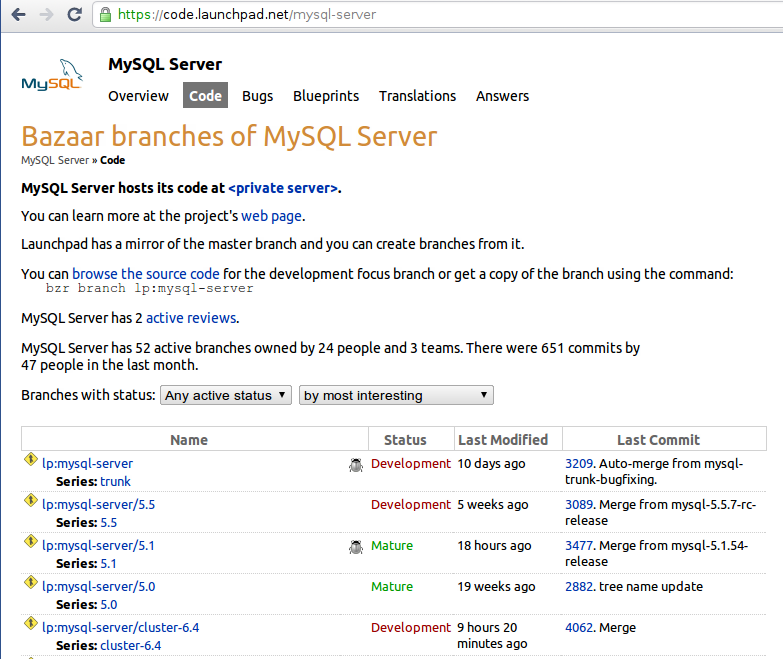The image size is (783, 659).
Task: Click the trunk series link
Action: coord(115,482)
